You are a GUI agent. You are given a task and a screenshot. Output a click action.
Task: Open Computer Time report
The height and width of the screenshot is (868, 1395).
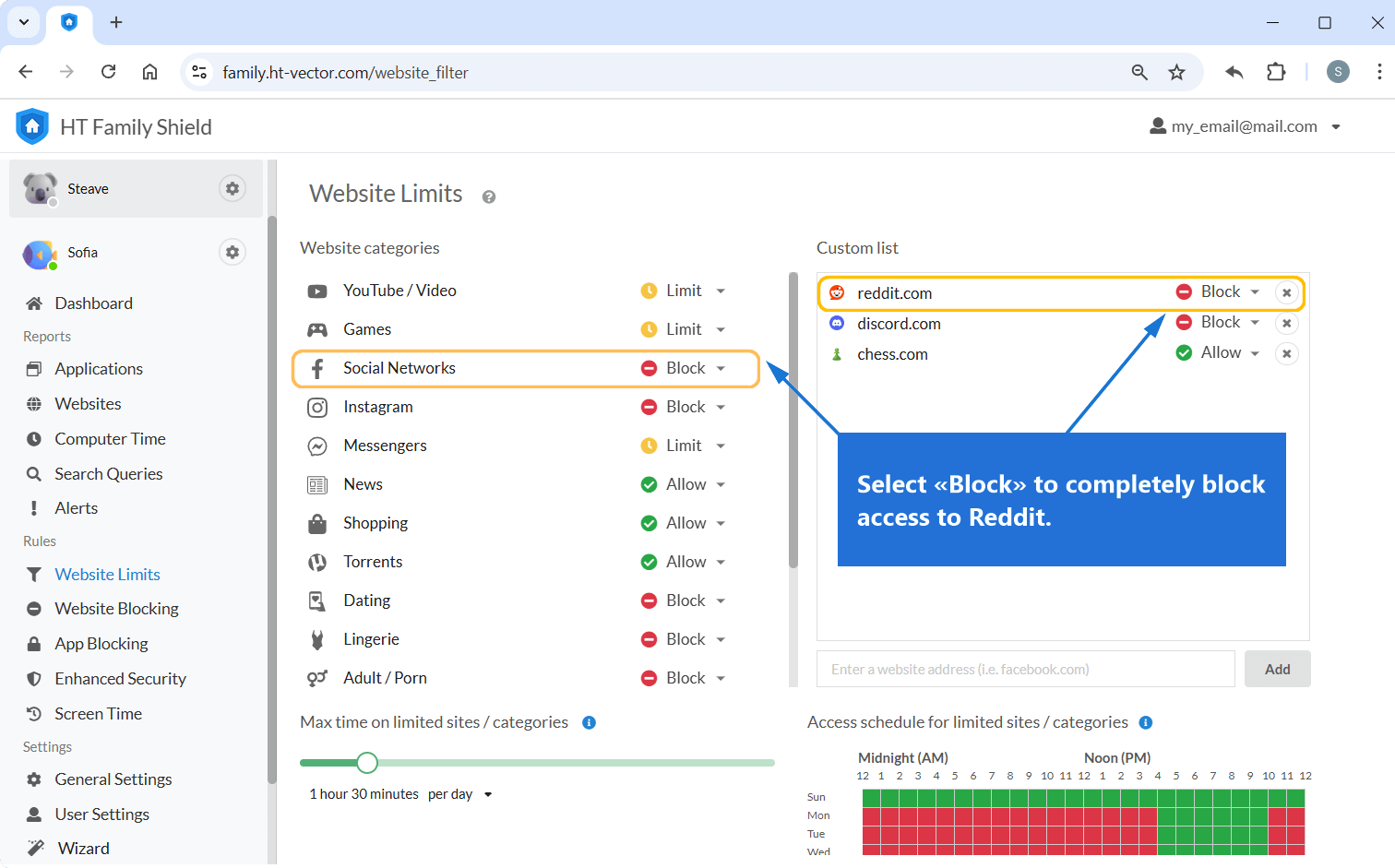point(110,439)
